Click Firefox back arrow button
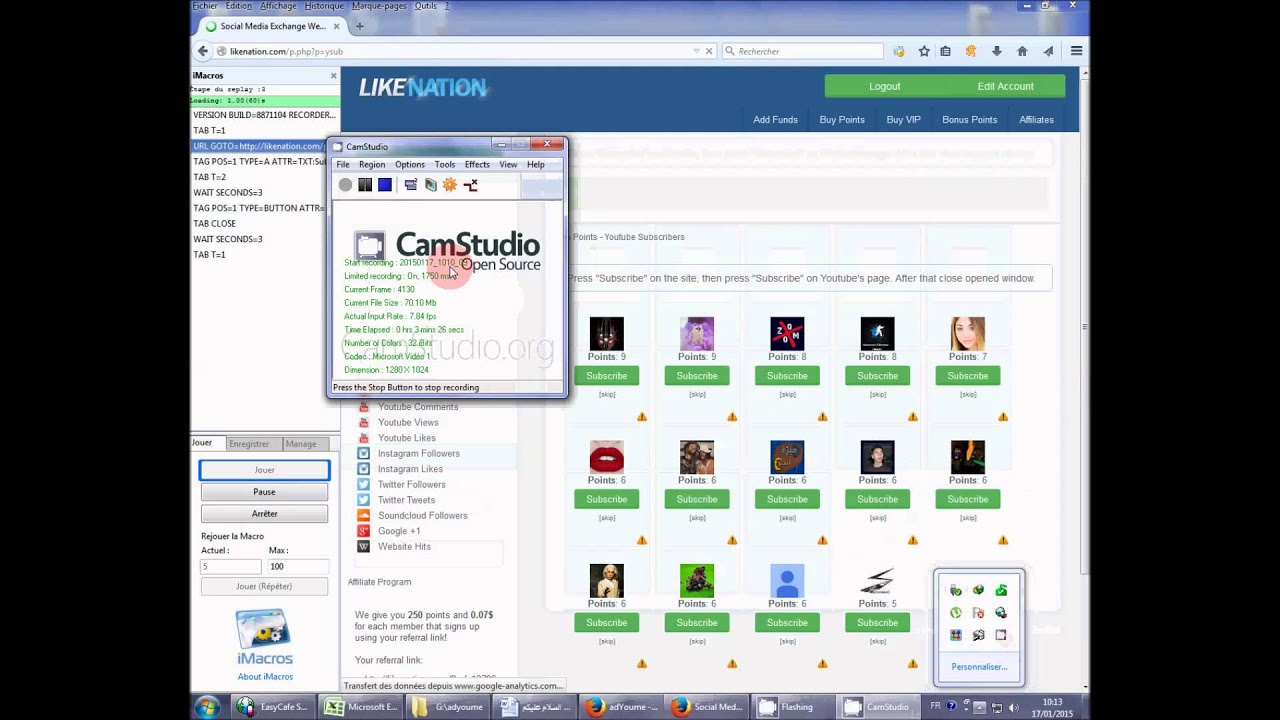1280x720 pixels. click(203, 51)
